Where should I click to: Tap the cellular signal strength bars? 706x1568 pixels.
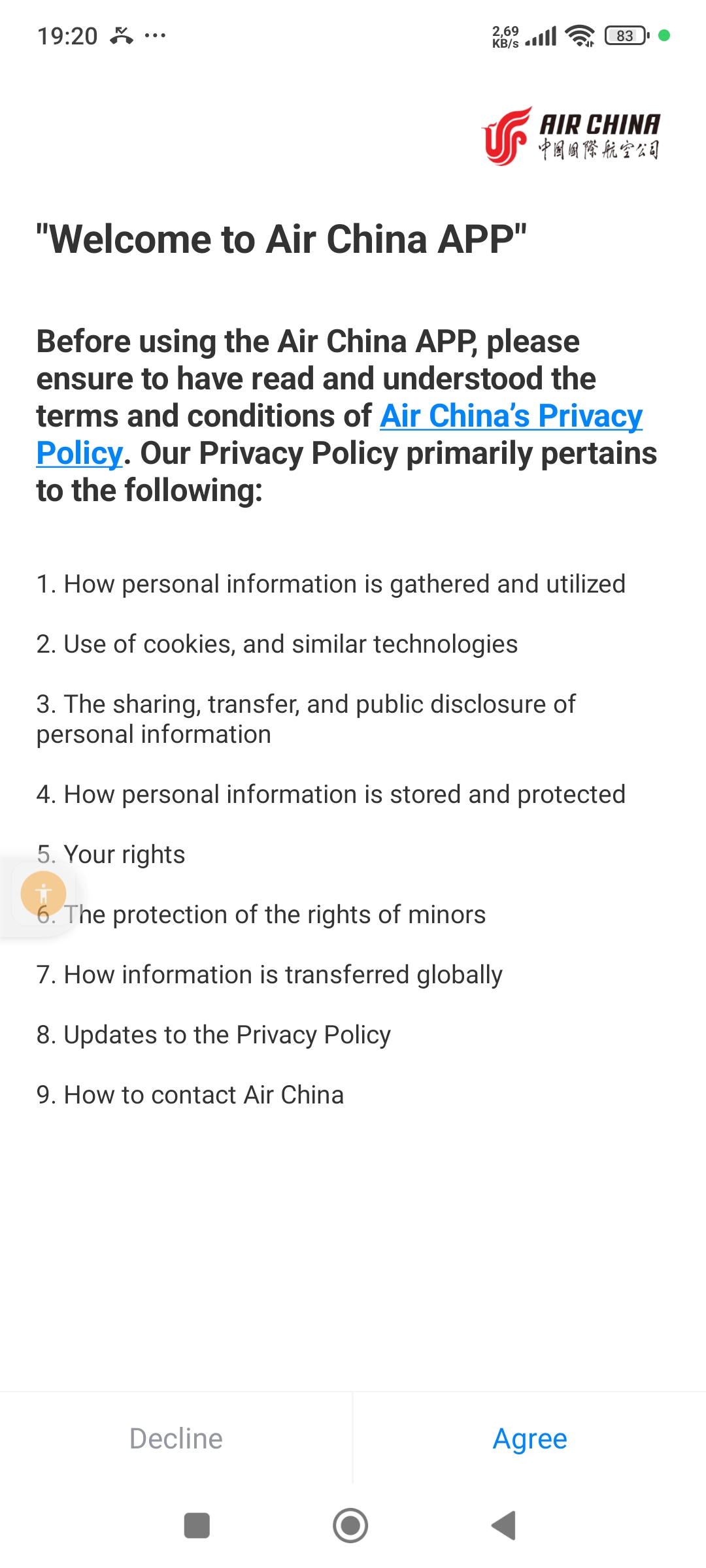click(x=541, y=36)
